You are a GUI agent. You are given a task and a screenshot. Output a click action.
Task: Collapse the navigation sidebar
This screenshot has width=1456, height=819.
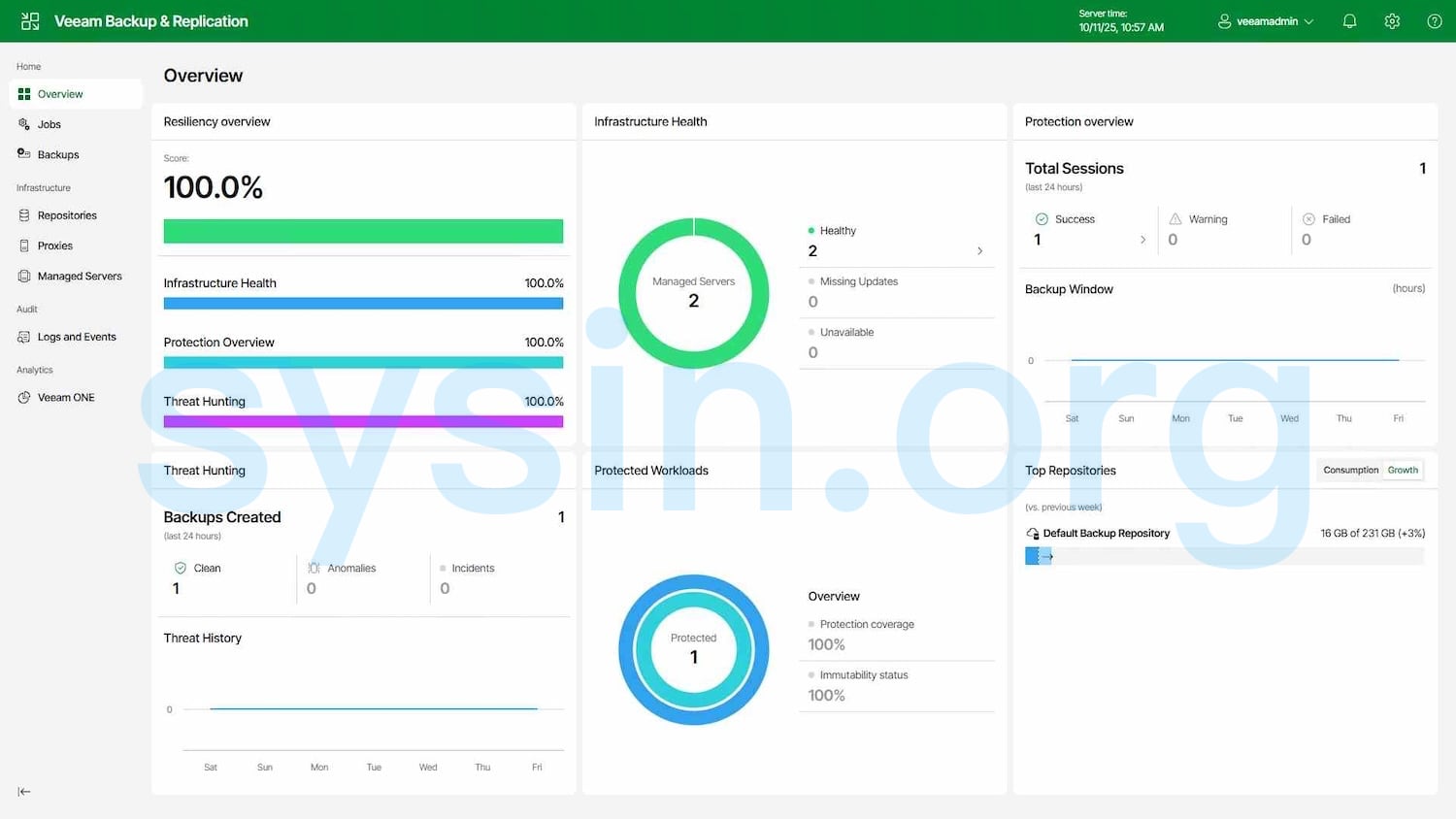(x=23, y=791)
